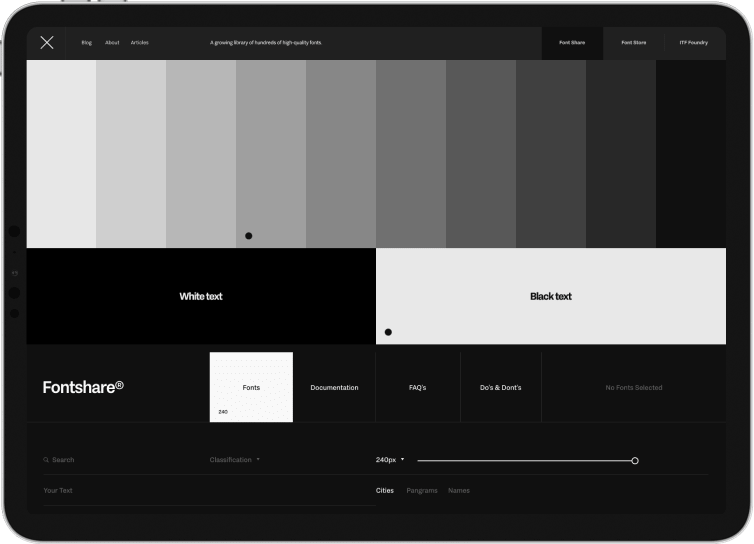Click the search magnifier icon
The height and width of the screenshot is (544, 754).
point(46,460)
